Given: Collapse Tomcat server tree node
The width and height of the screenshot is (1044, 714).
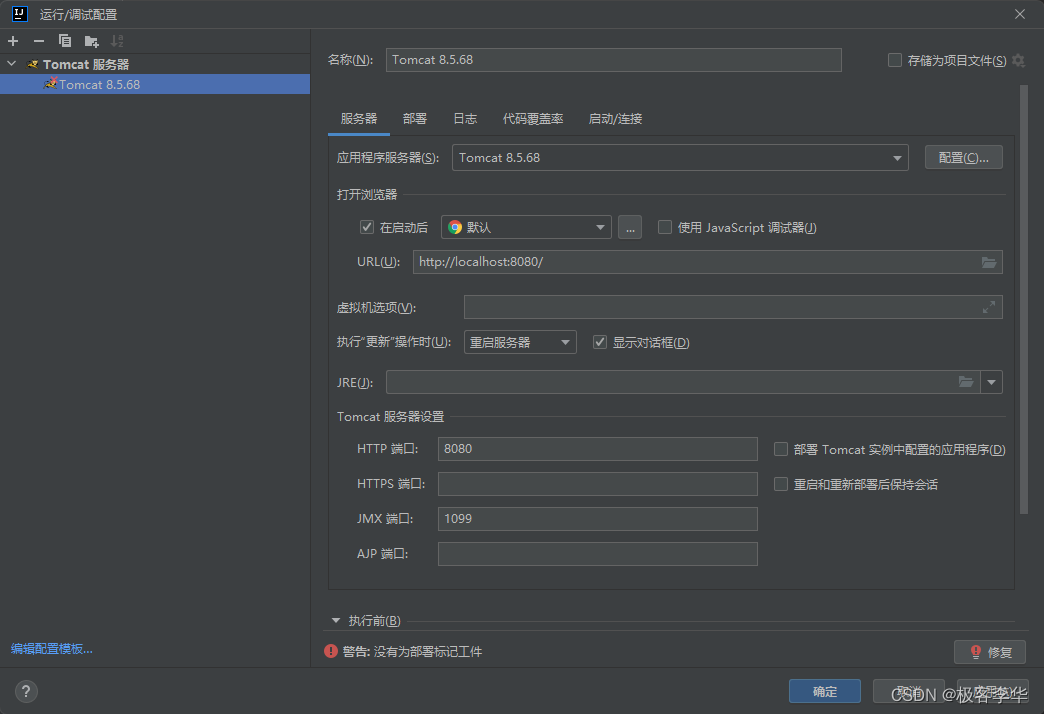Looking at the screenshot, I should 11,64.
